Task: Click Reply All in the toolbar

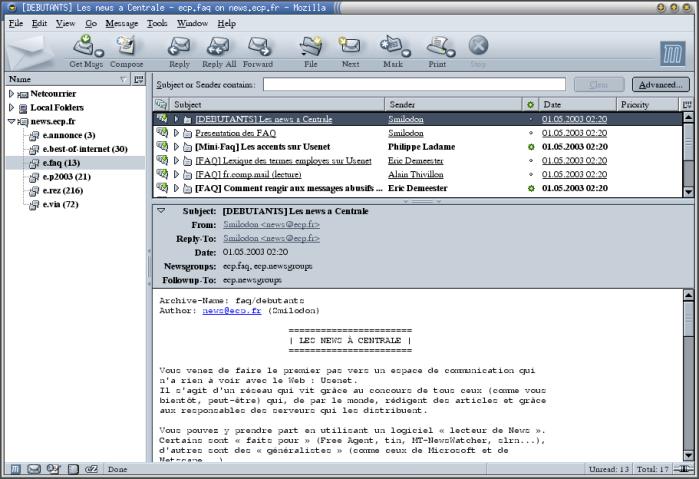Action: 219,48
